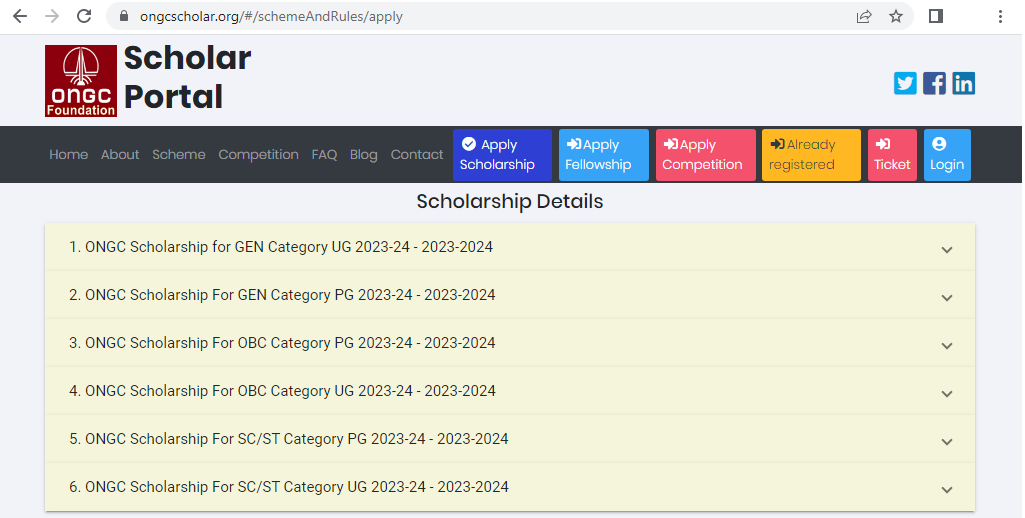Click the red Ticket button
Image resolution: width=1025 pixels, height=518 pixels.
892,155
